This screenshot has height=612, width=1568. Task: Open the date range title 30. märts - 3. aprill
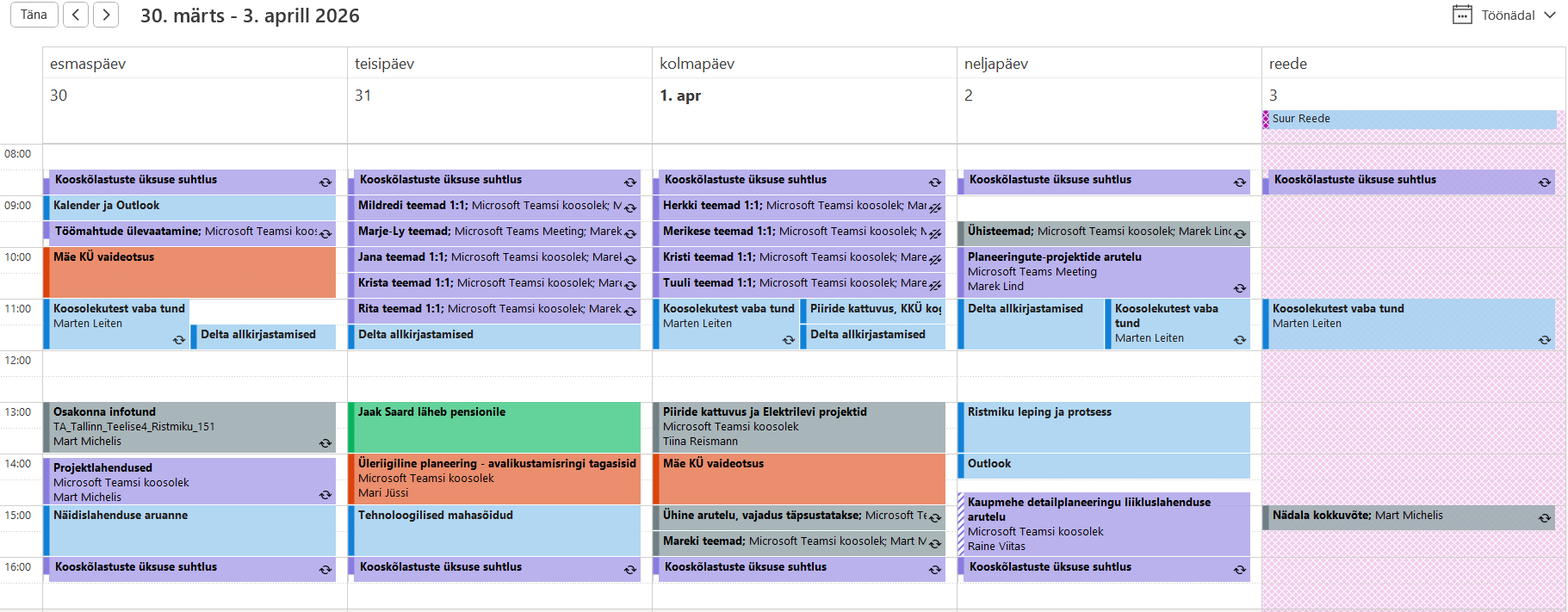[250, 15]
